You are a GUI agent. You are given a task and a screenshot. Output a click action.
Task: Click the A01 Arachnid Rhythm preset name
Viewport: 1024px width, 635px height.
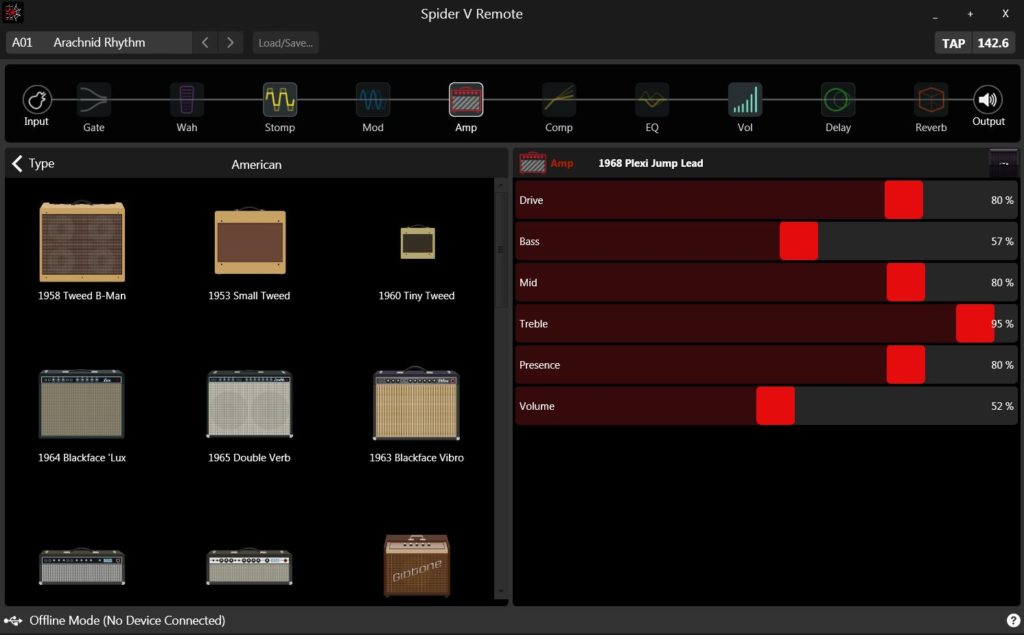tap(99, 42)
